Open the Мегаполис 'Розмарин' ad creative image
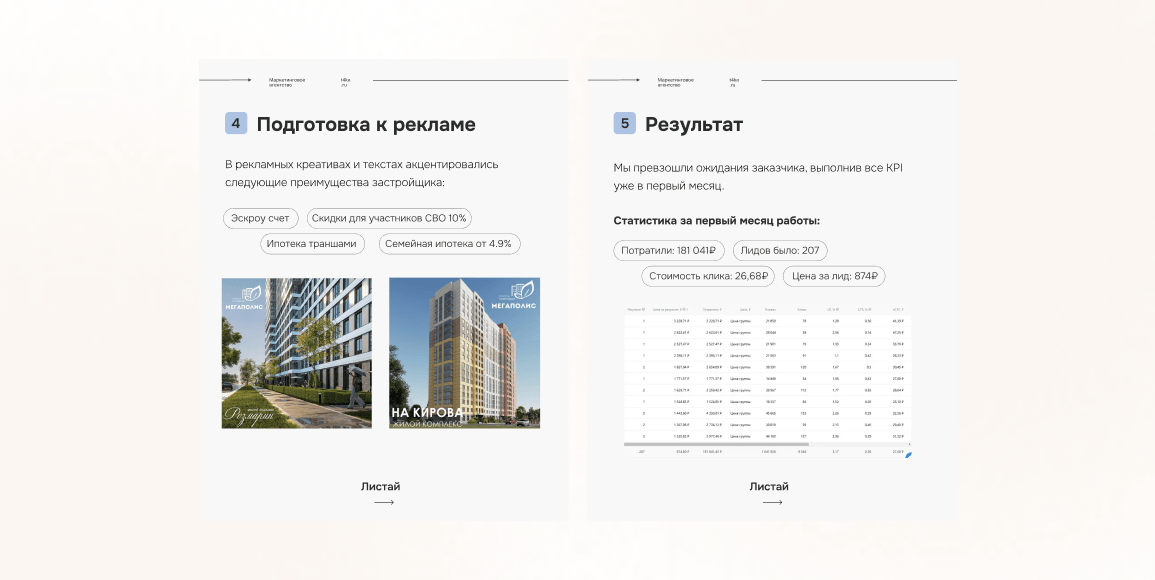 (297, 353)
